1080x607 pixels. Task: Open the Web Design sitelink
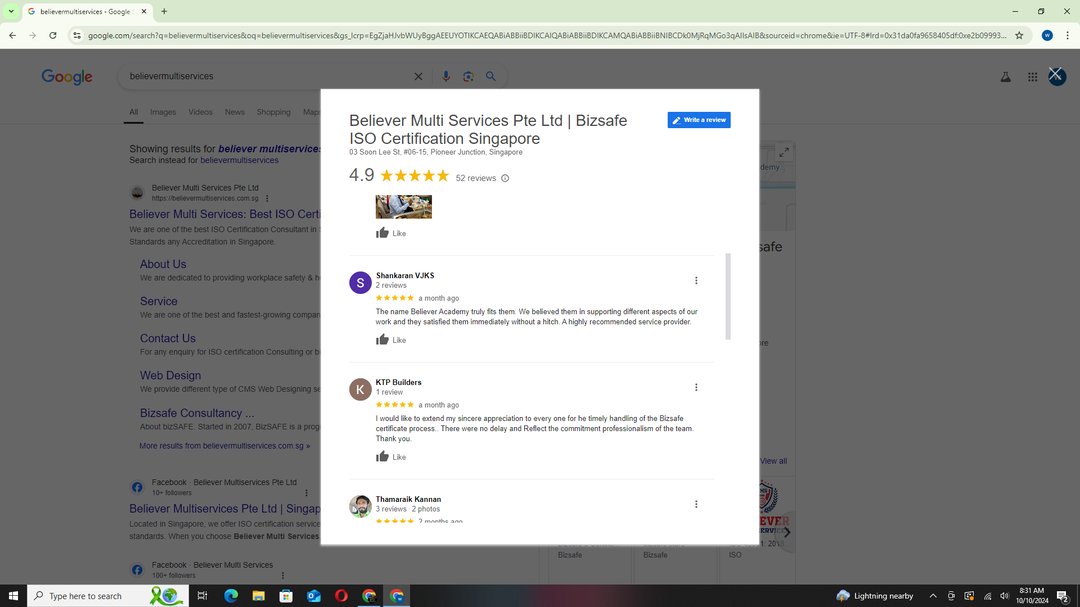coord(171,375)
